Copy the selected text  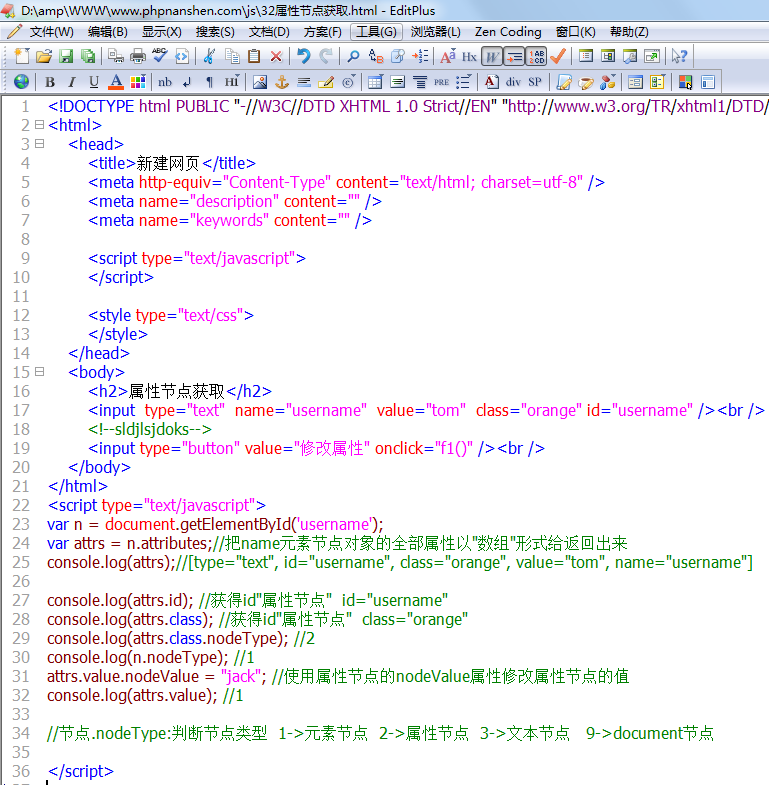pyautogui.click(x=232, y=56)
